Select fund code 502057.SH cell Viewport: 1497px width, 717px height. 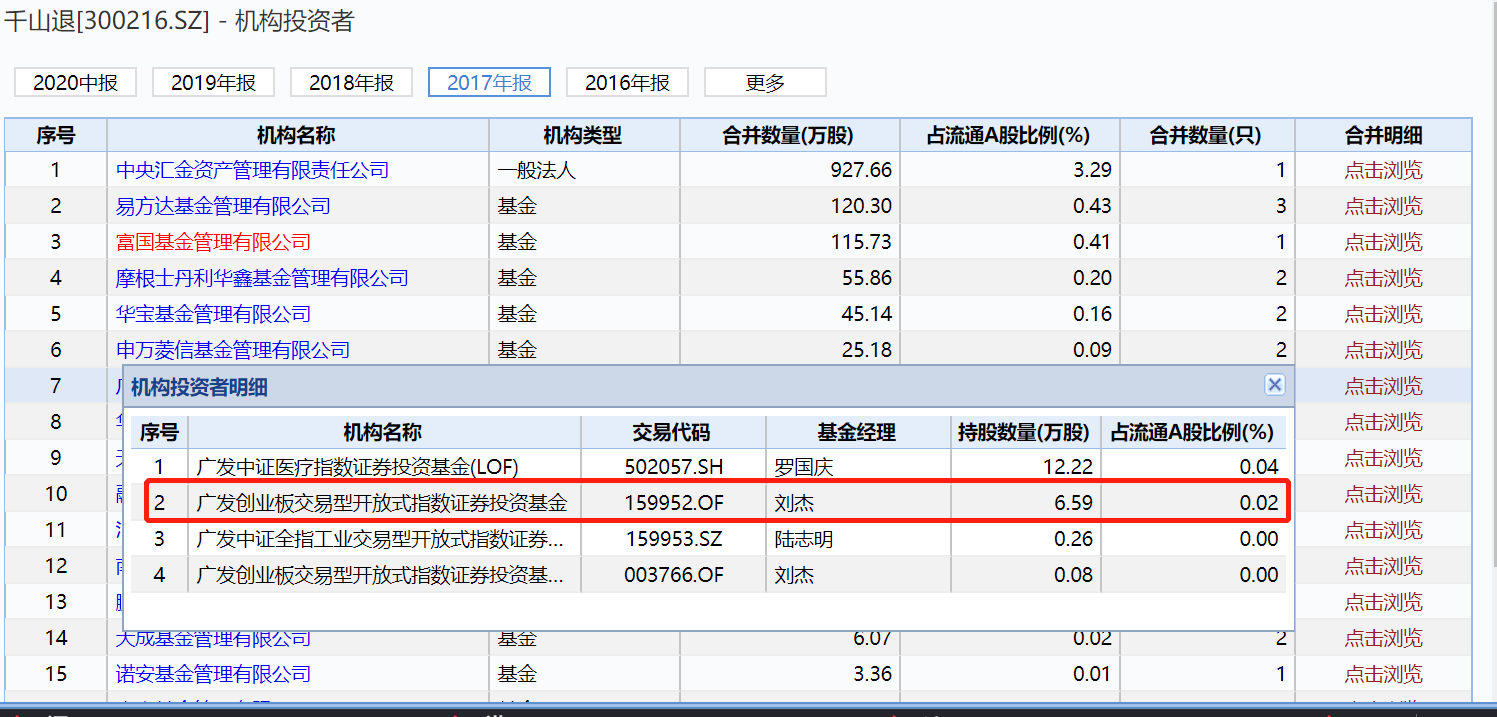coord(673,466)
